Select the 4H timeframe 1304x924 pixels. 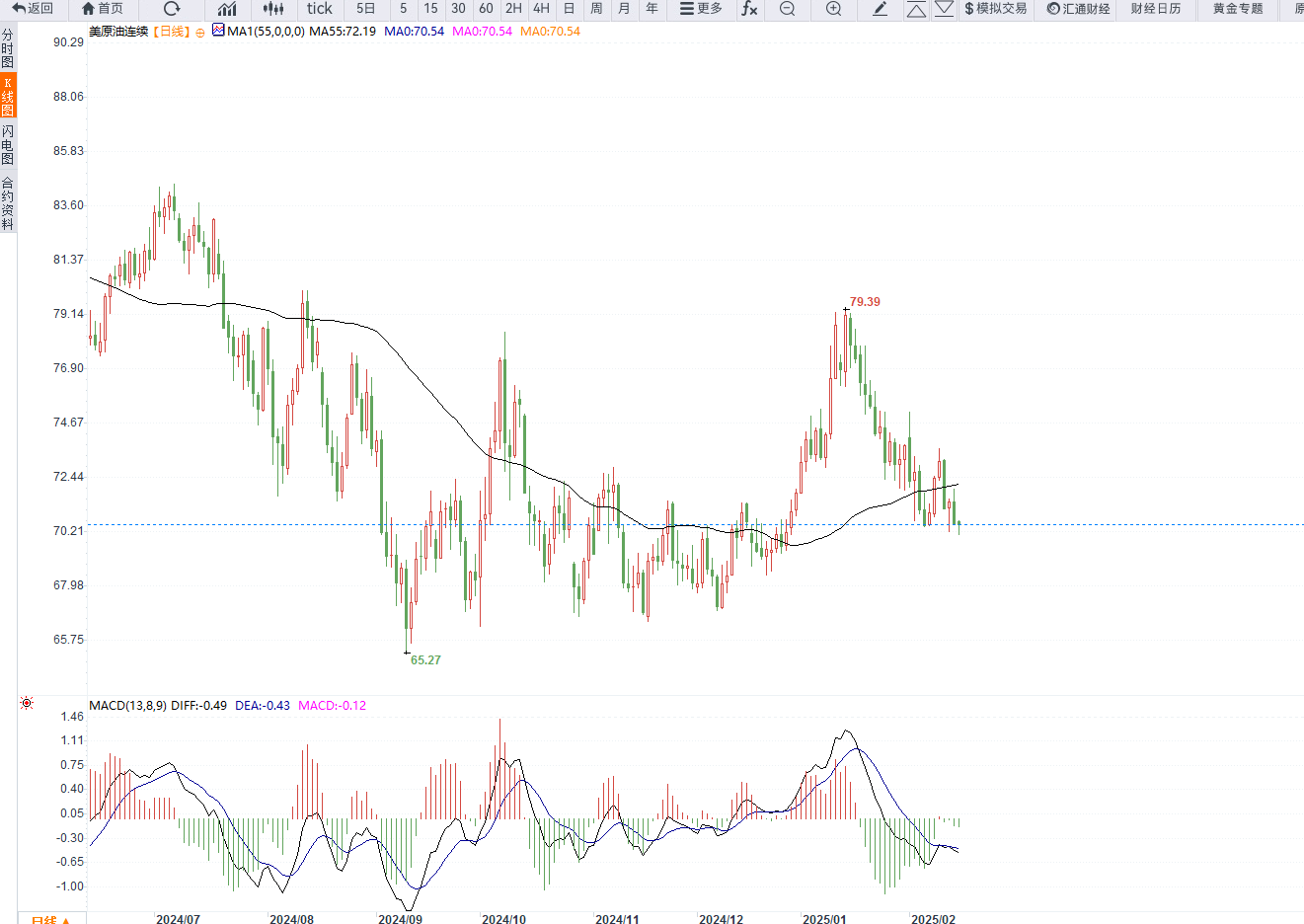pyautogui.click(x=542, y=9)
